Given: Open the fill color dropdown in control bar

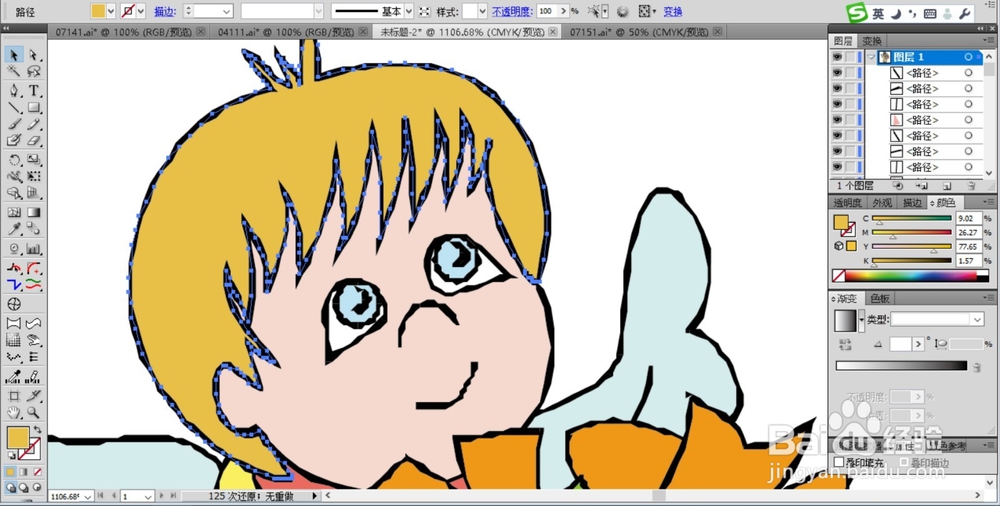Looking at the screenshot, I should tap(112, 11).
